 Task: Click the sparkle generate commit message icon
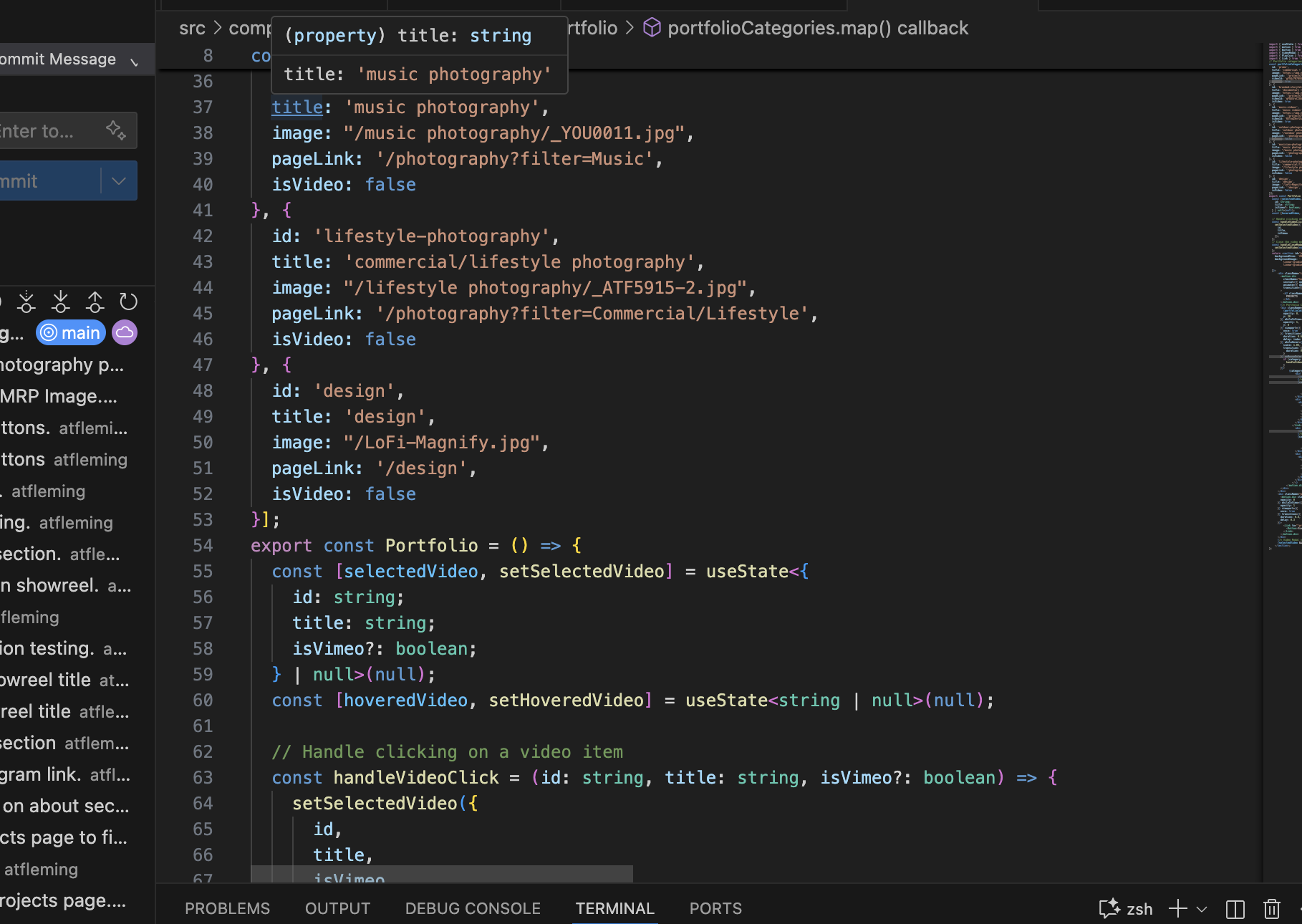pos(115,130)
